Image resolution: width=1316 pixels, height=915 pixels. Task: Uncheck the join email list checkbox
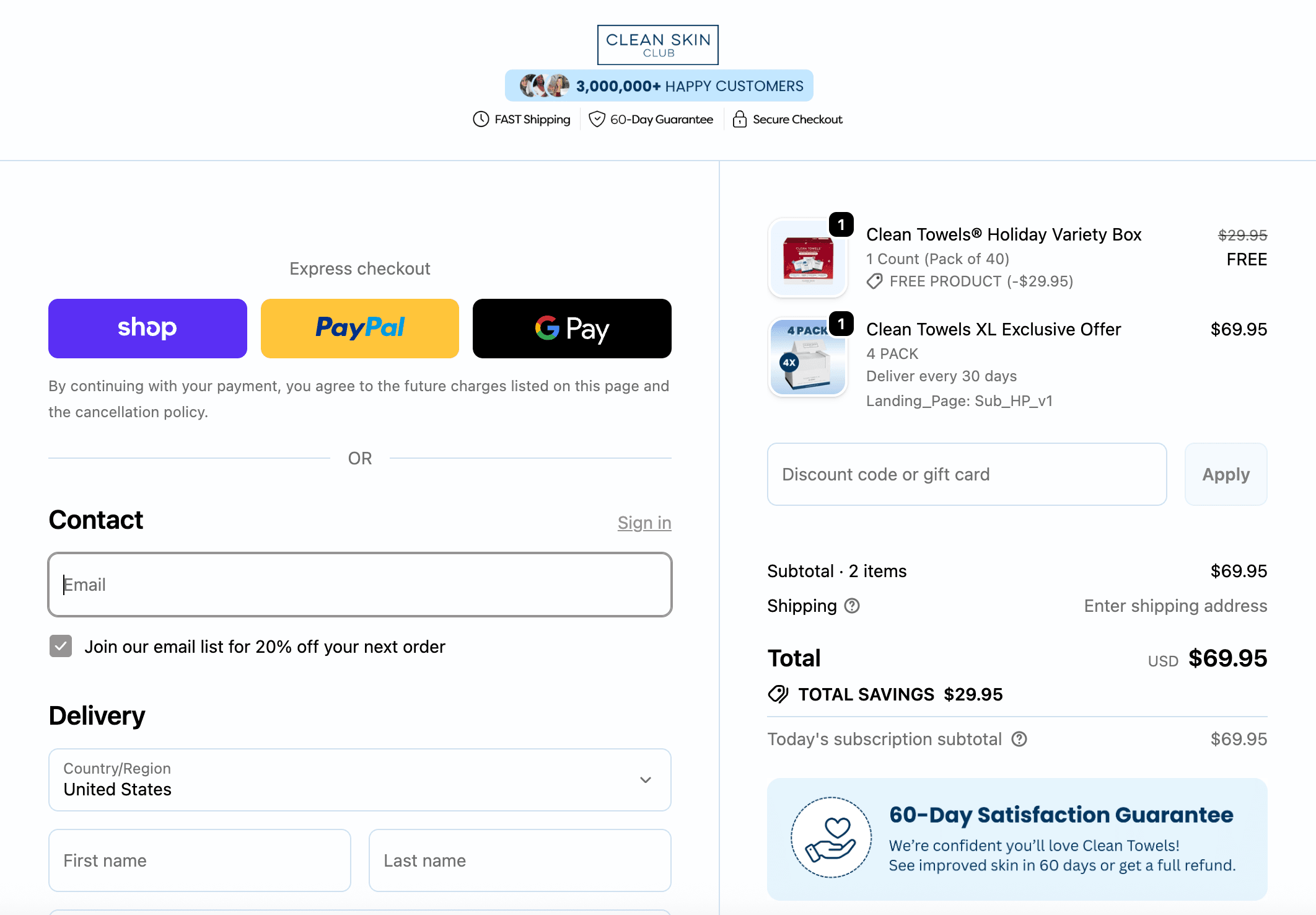pos(61,646)
